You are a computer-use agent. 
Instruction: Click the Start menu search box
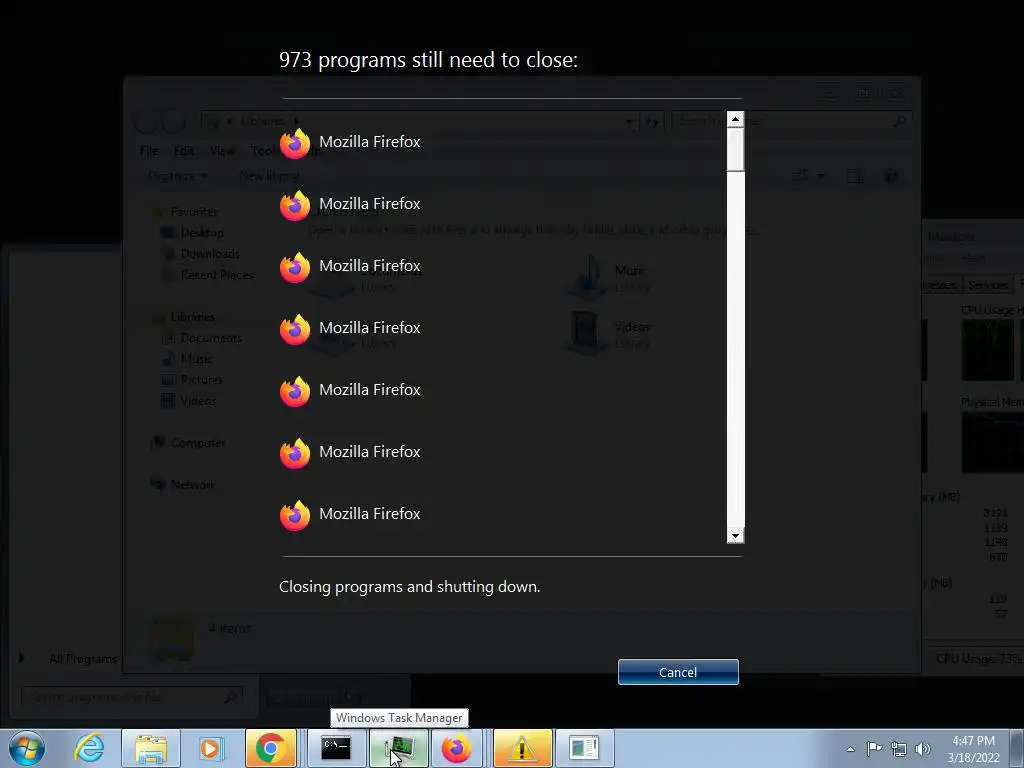tap(131, 697)
